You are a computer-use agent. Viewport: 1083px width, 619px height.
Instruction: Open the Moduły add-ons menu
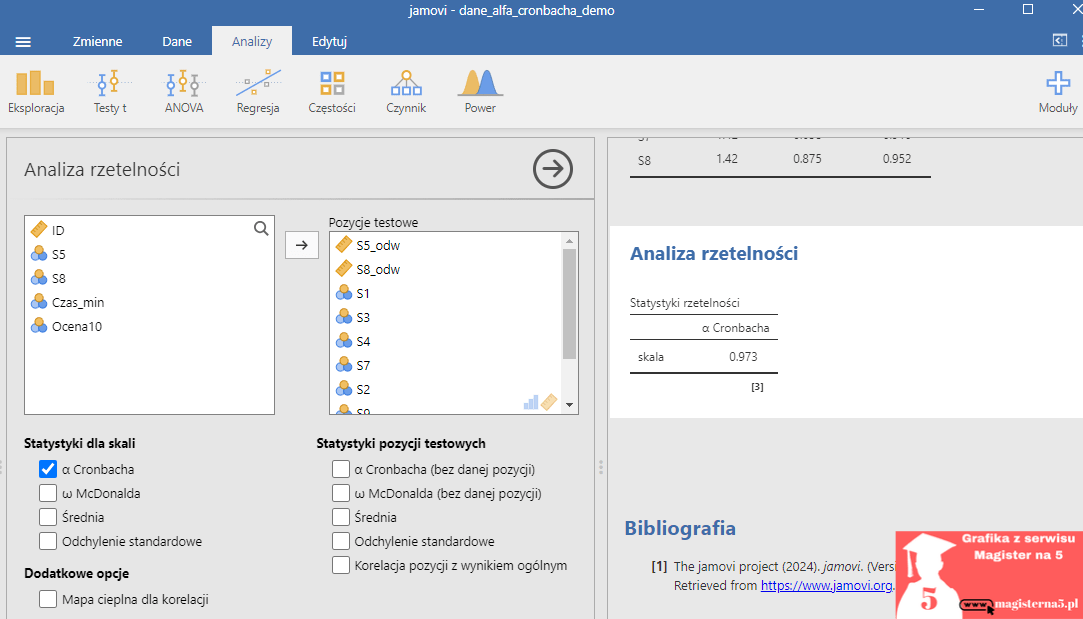coord(1057,92)
